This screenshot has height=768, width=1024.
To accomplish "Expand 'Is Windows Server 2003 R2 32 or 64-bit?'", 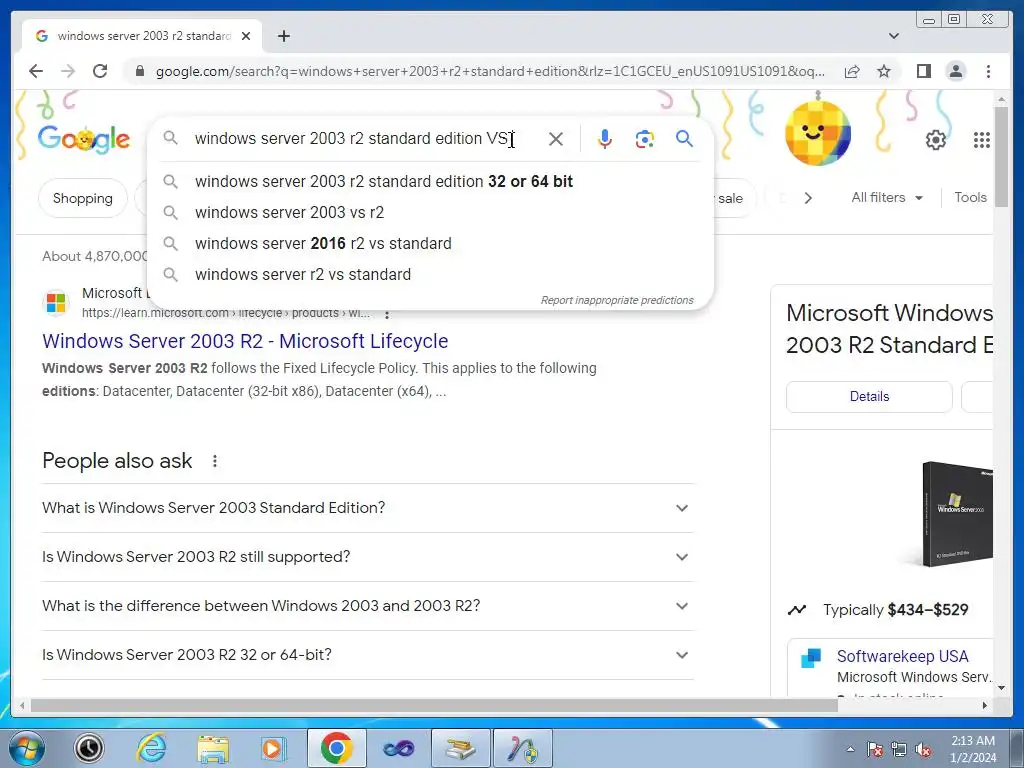I will 368,655.
